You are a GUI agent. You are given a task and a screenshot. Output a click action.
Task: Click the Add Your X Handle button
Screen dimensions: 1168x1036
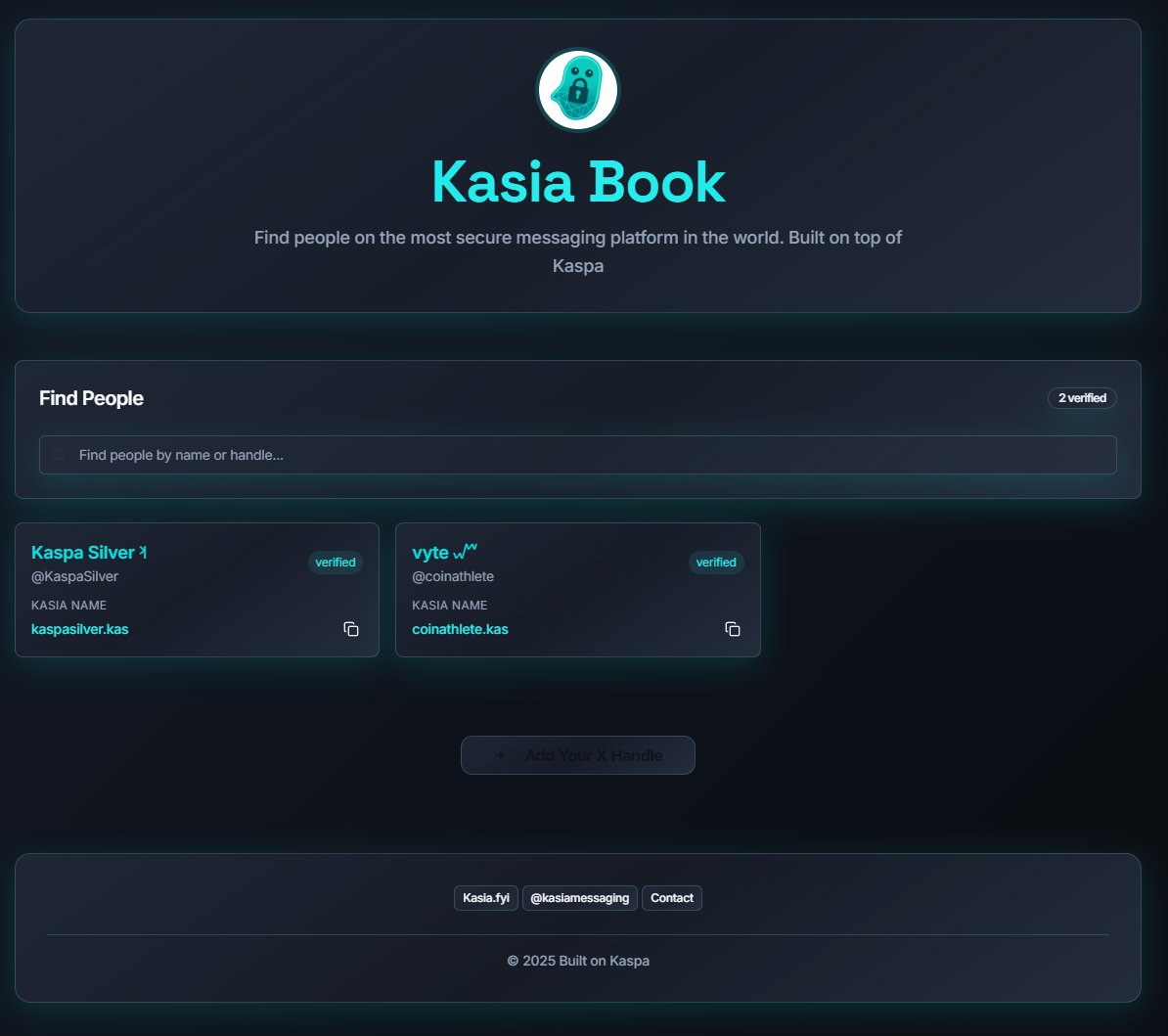click(578, 755)
